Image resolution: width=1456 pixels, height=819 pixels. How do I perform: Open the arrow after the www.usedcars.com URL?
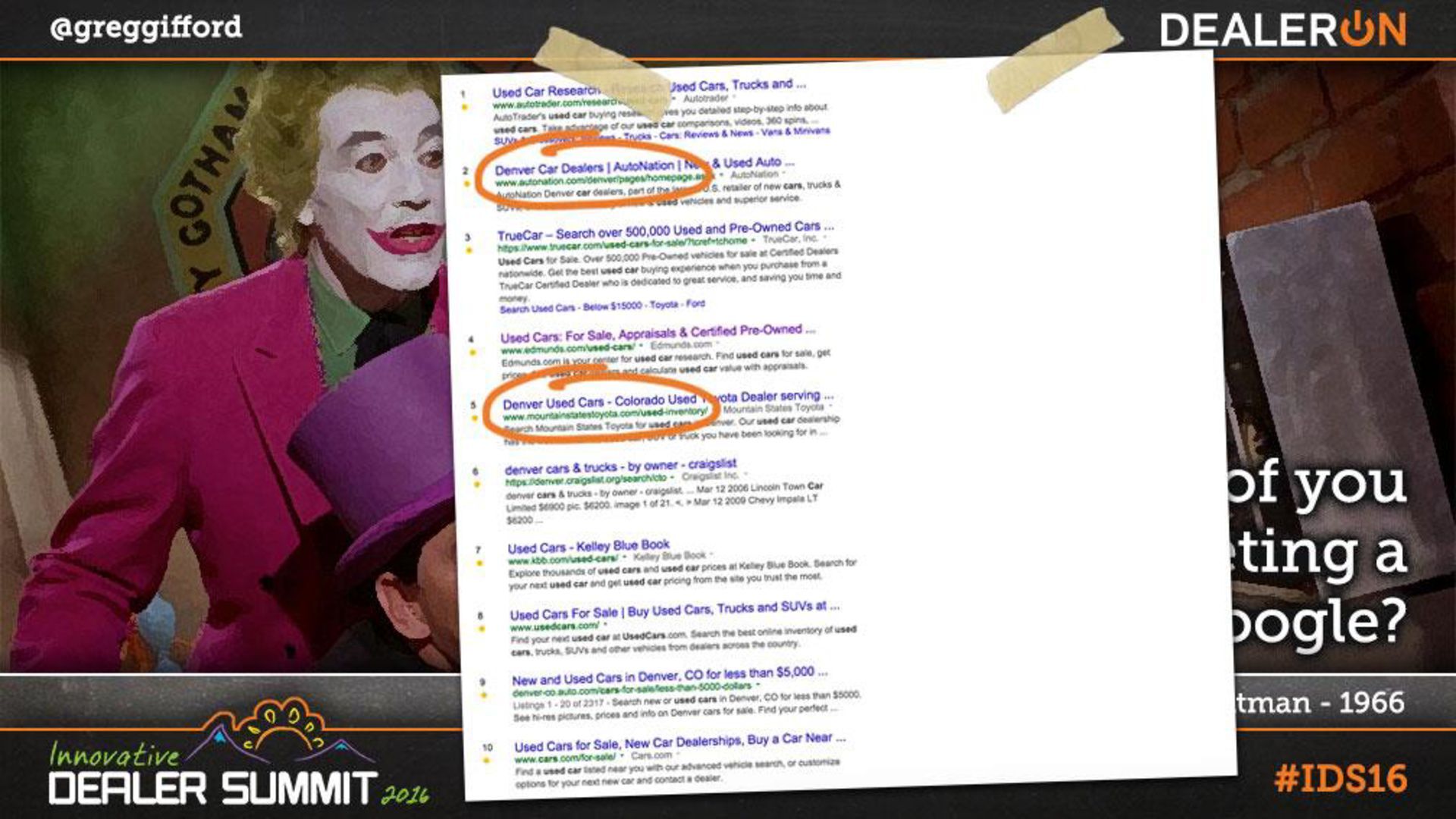pos(606,626)
